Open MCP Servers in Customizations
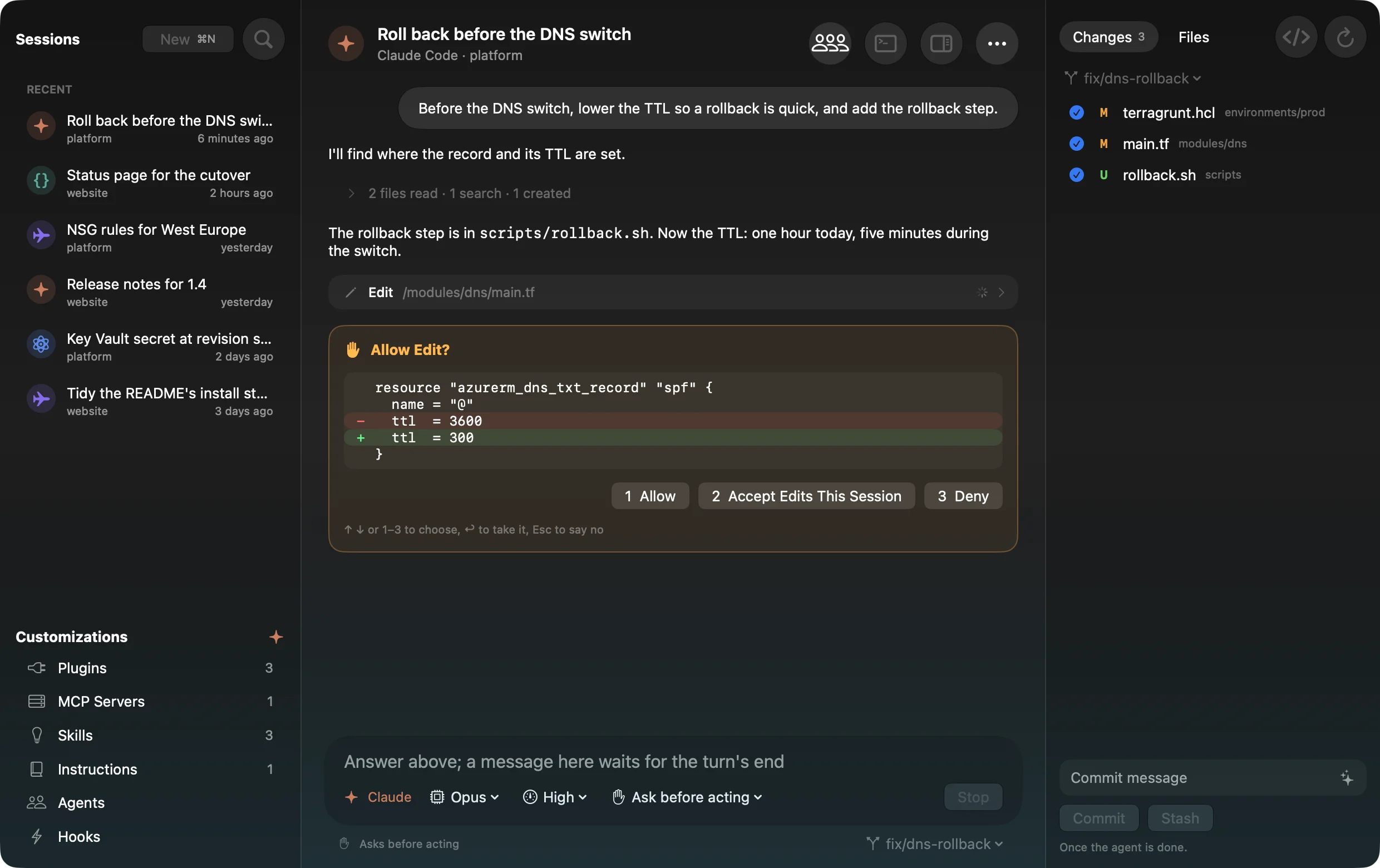This screenshot has width=1380, height=868. (150, 701)
